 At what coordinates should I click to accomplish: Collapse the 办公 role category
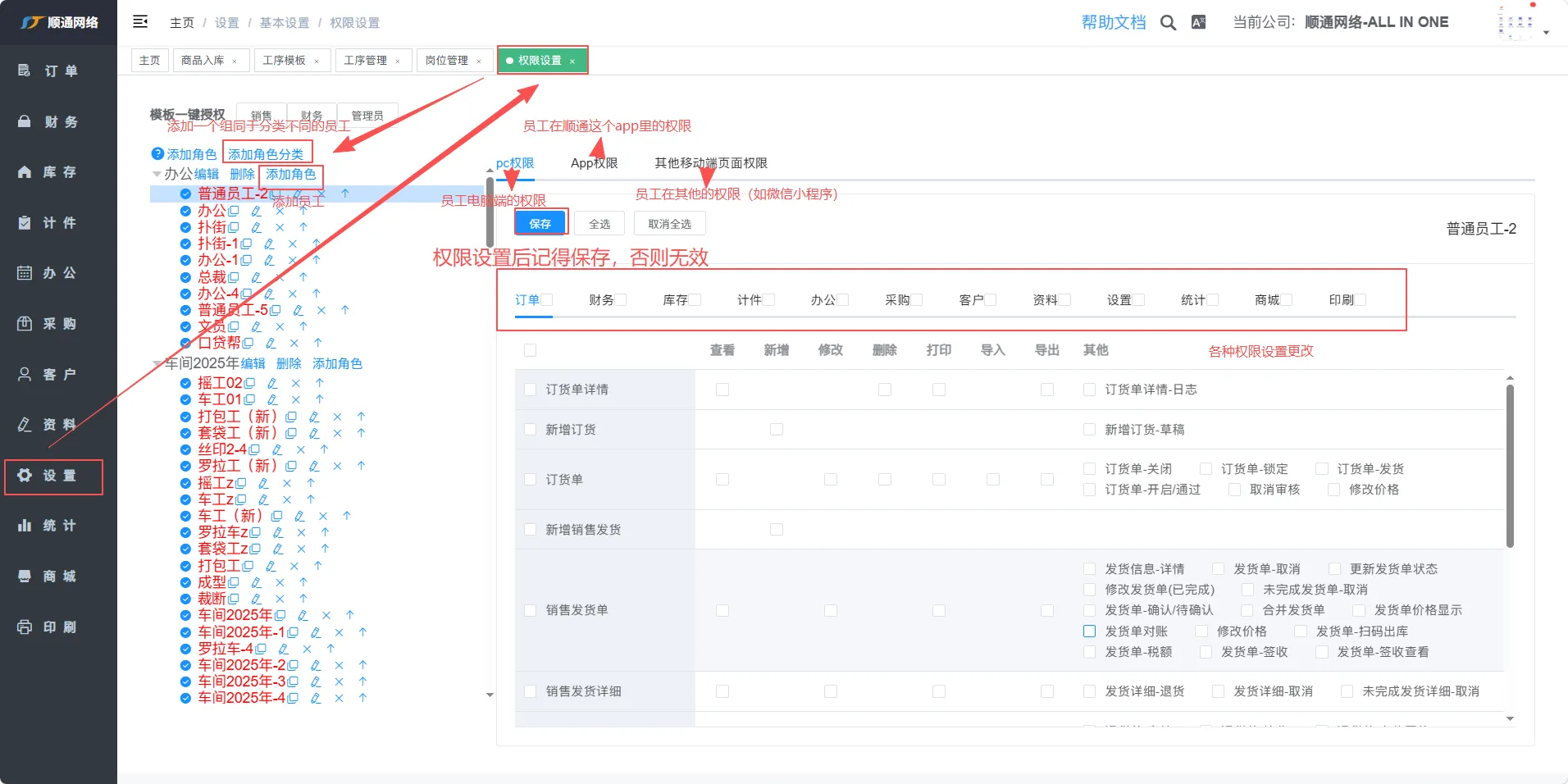point(157,174)
